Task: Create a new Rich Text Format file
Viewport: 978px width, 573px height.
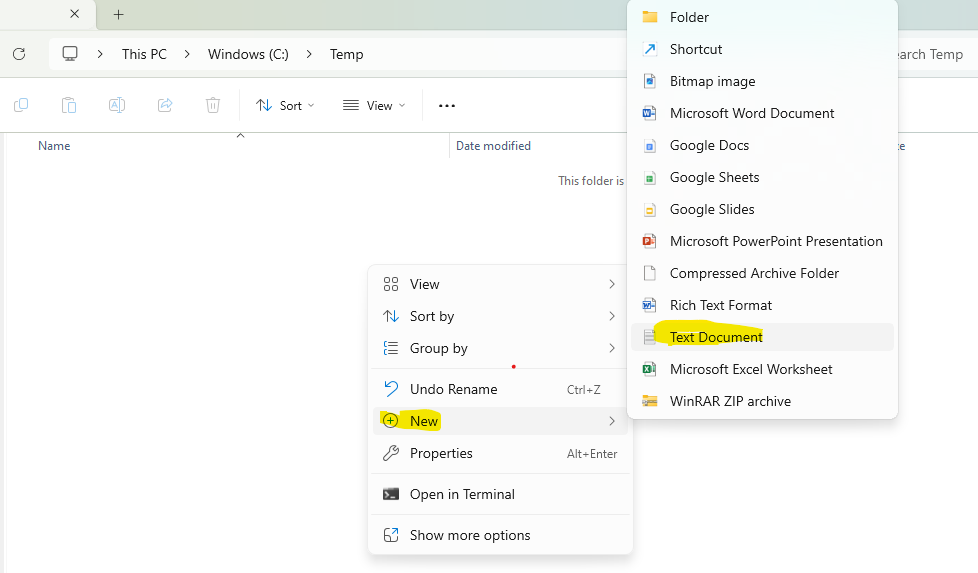Action: [762, 305]
